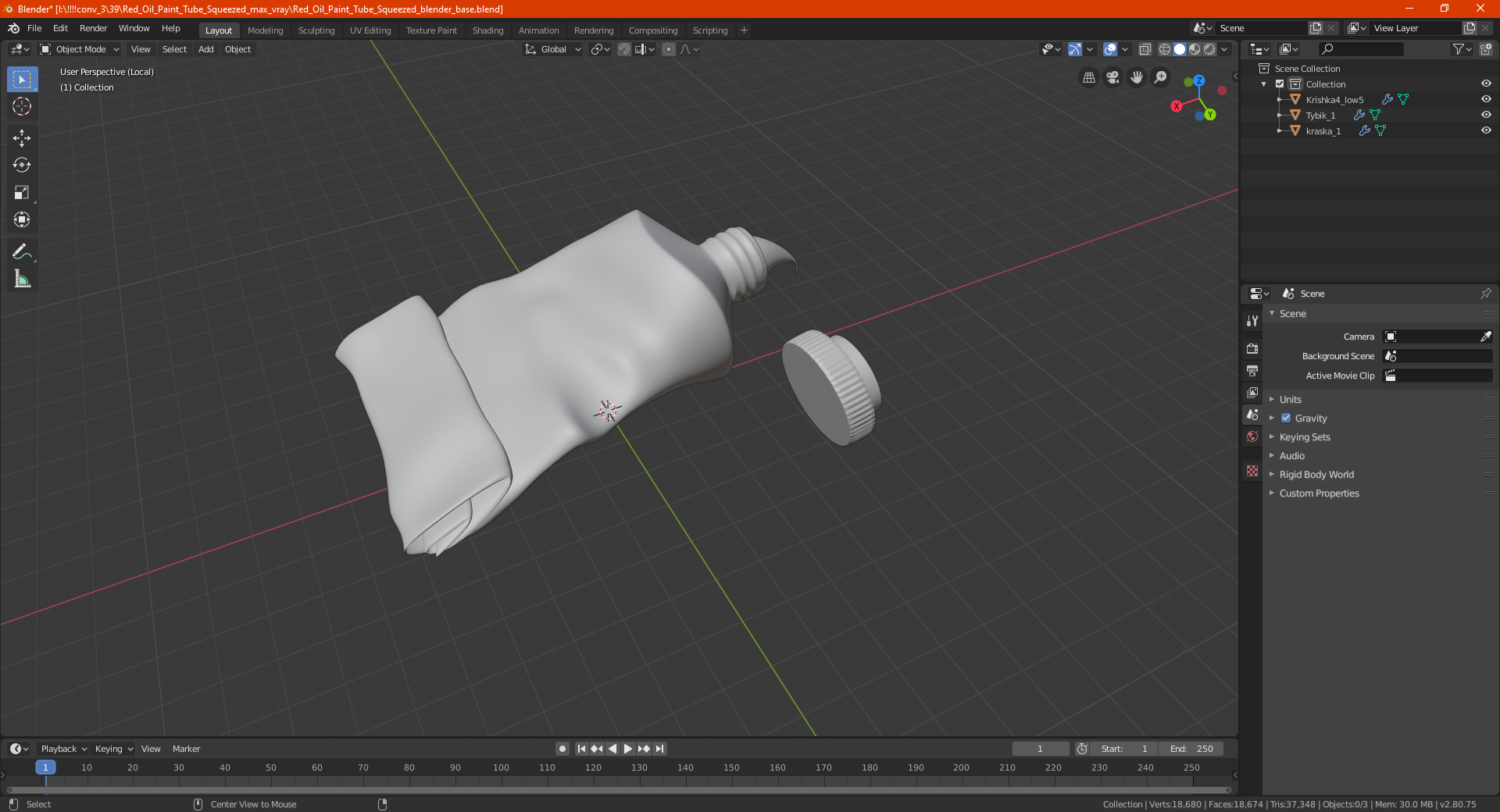
Task: Click the Z axis on navigation gizmo
Action: [1199, 80]
